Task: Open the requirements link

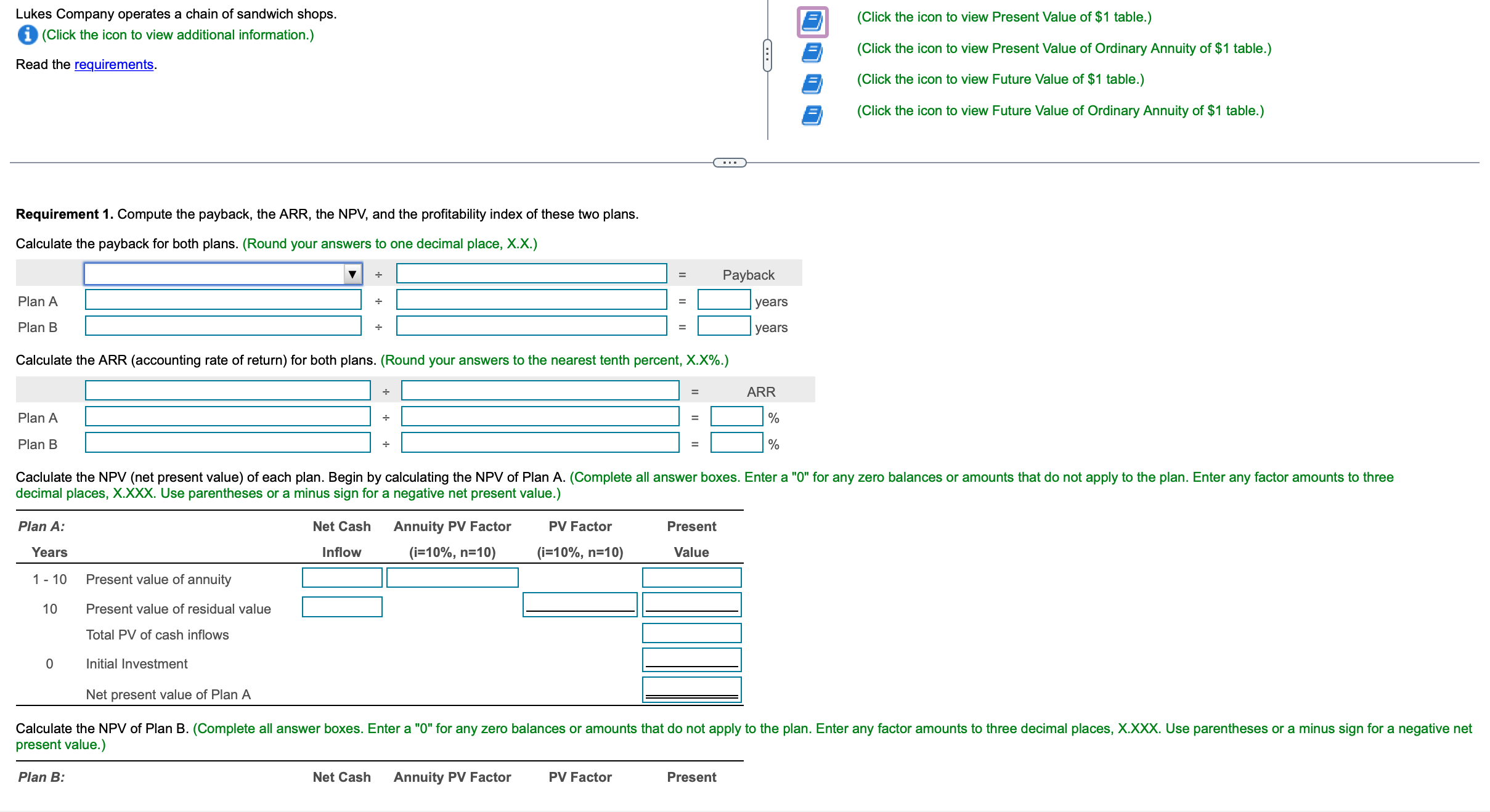Action: coord(113,65)
